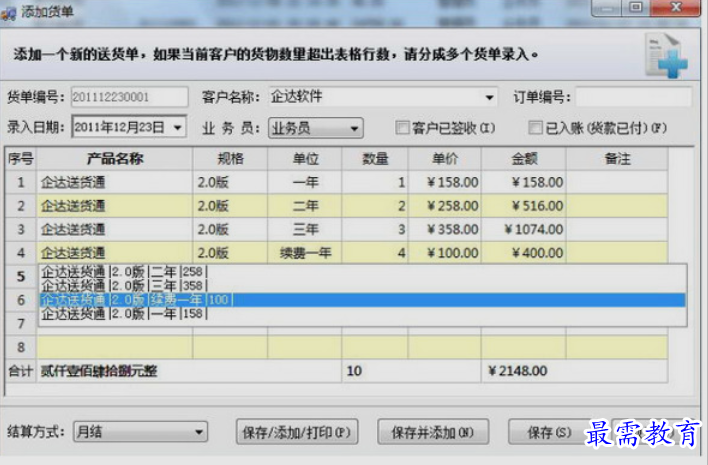Viewport: 708px width, 465px height.
Task: Click row 1 备注 cell
Action: coord(617,182)
